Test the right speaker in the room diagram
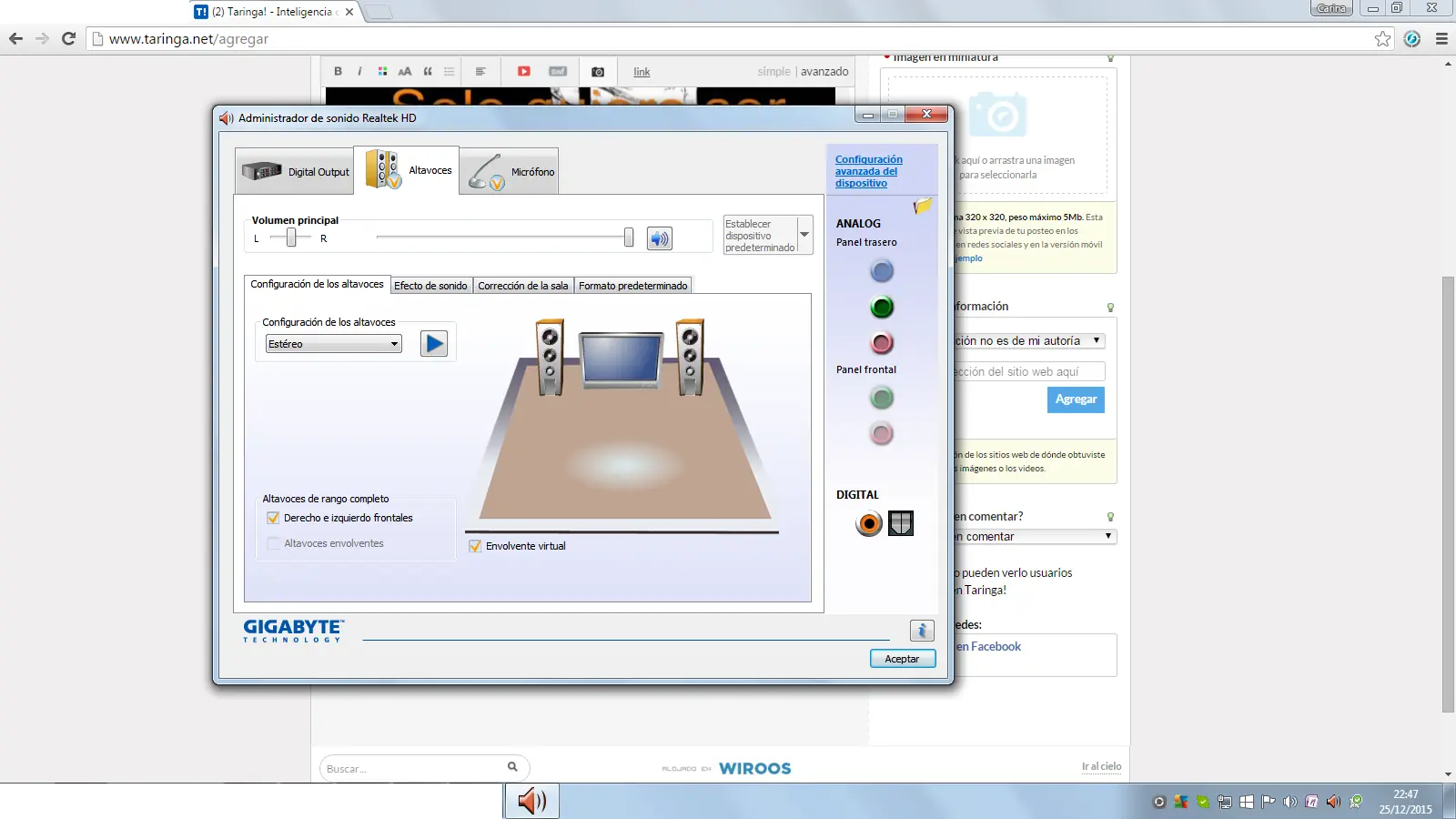This screenshot has width=1456, height=819. 690,357
